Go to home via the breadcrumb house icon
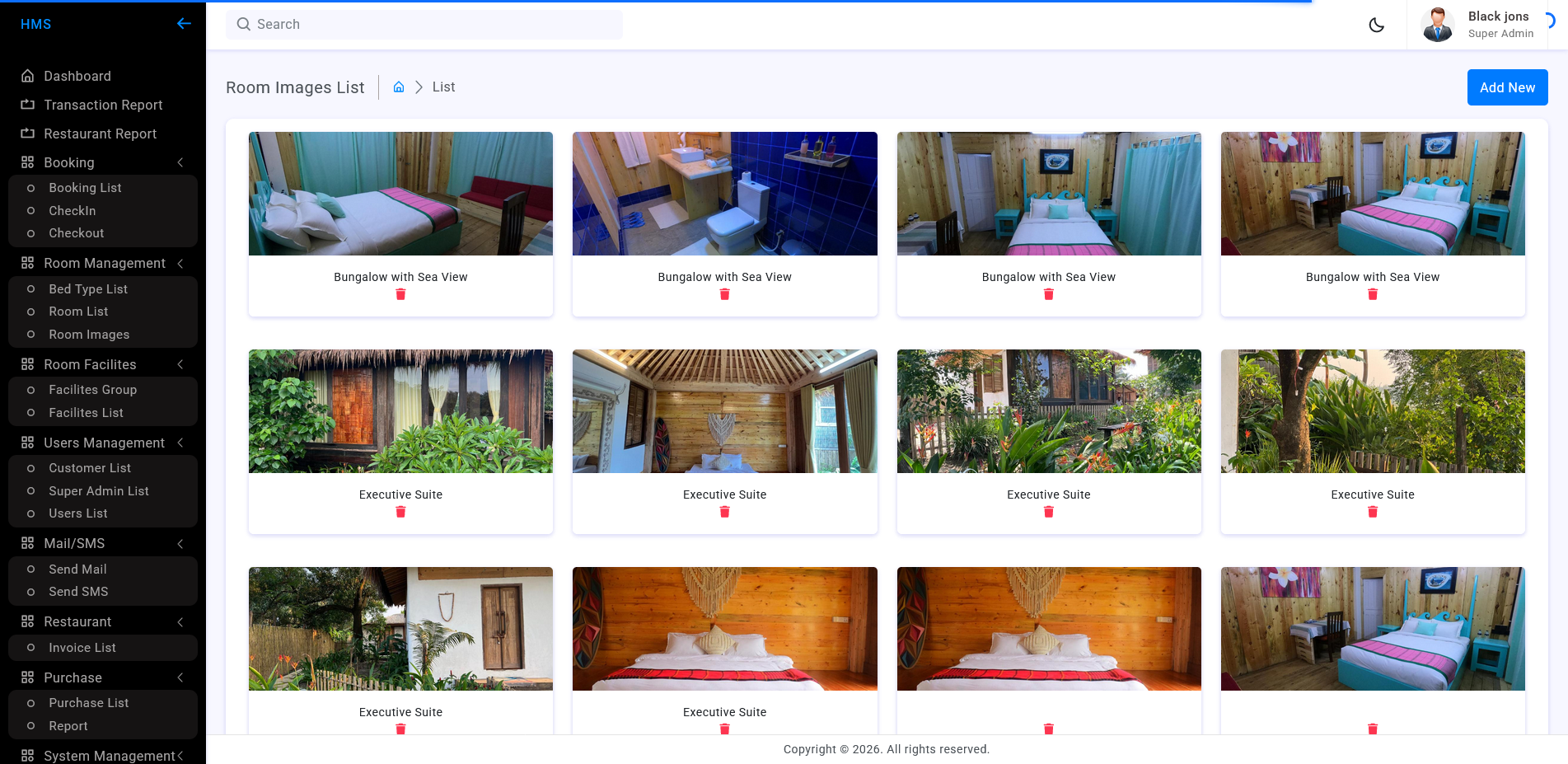1568x764 pixels. [x=399, y=87]
